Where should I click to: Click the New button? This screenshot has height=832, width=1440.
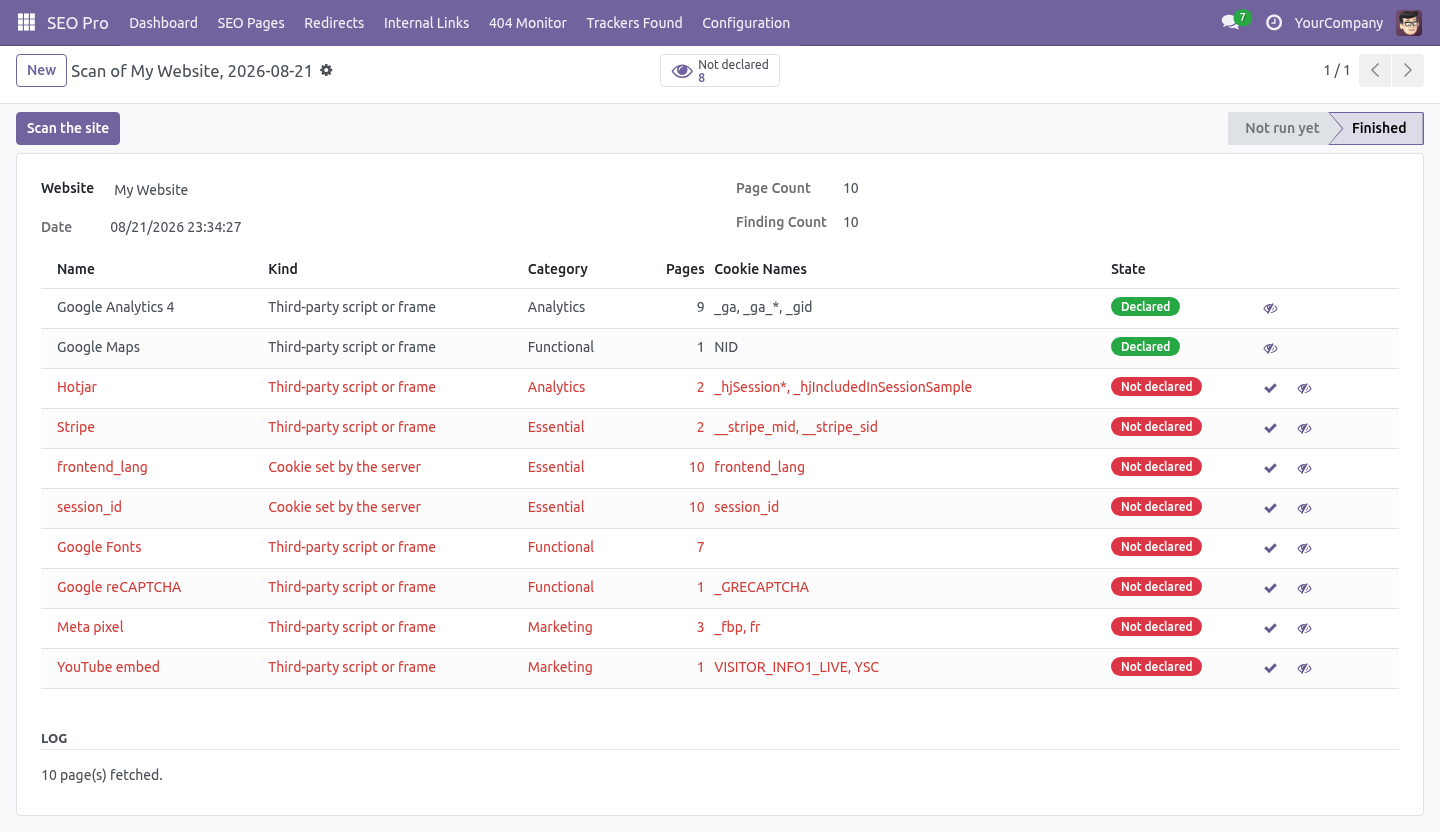[x=41, y=70]
